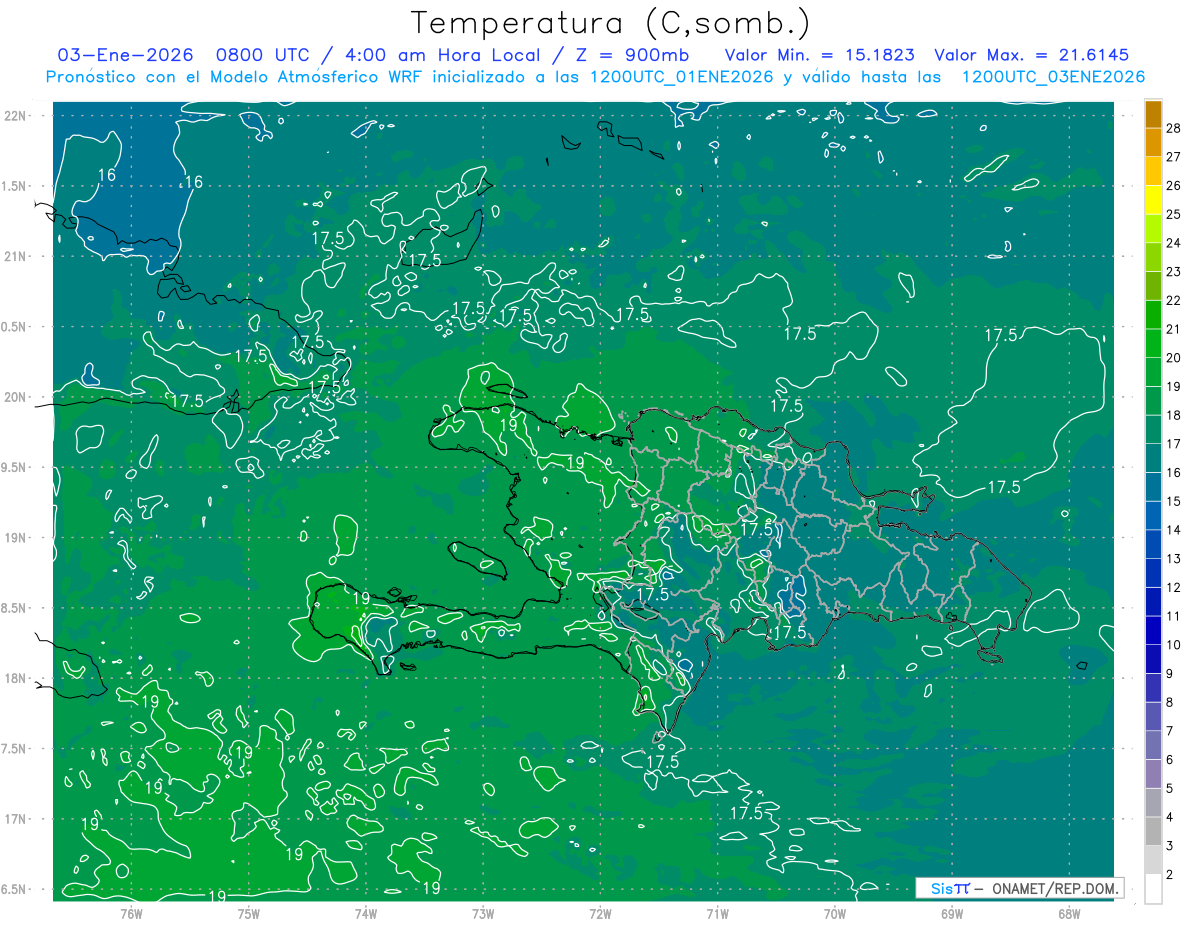Screen dimensions: 1200x927
Task: Click the "4" label on the color scale
Action: 1170,818
